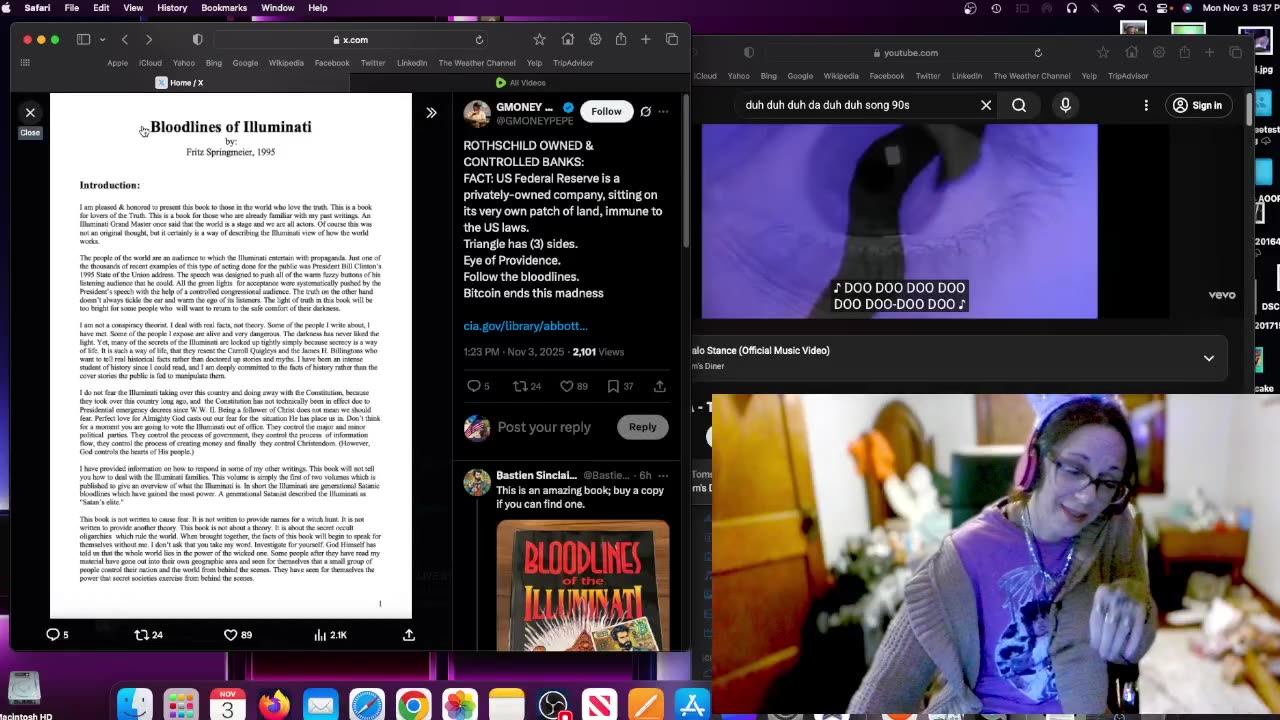The image size is (1280, 720).
Task: Collapse the post sidebar with the double chevron
Action: coord(431,113)
